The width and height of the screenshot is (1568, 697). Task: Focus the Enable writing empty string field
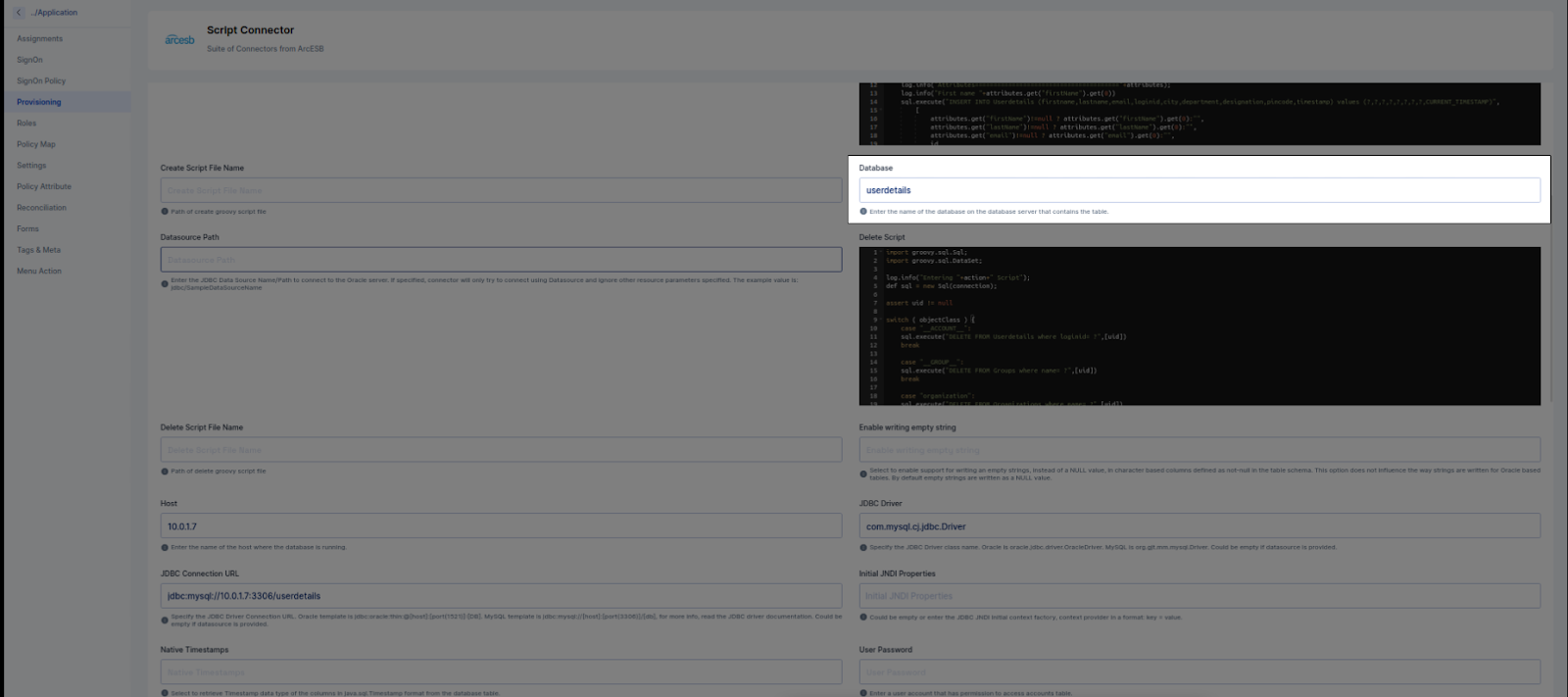tap(1199, 450)
